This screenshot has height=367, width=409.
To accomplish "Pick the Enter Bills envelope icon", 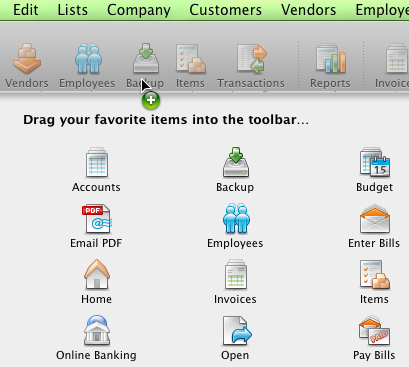I will pyautogui.click(x=374, y=218).
